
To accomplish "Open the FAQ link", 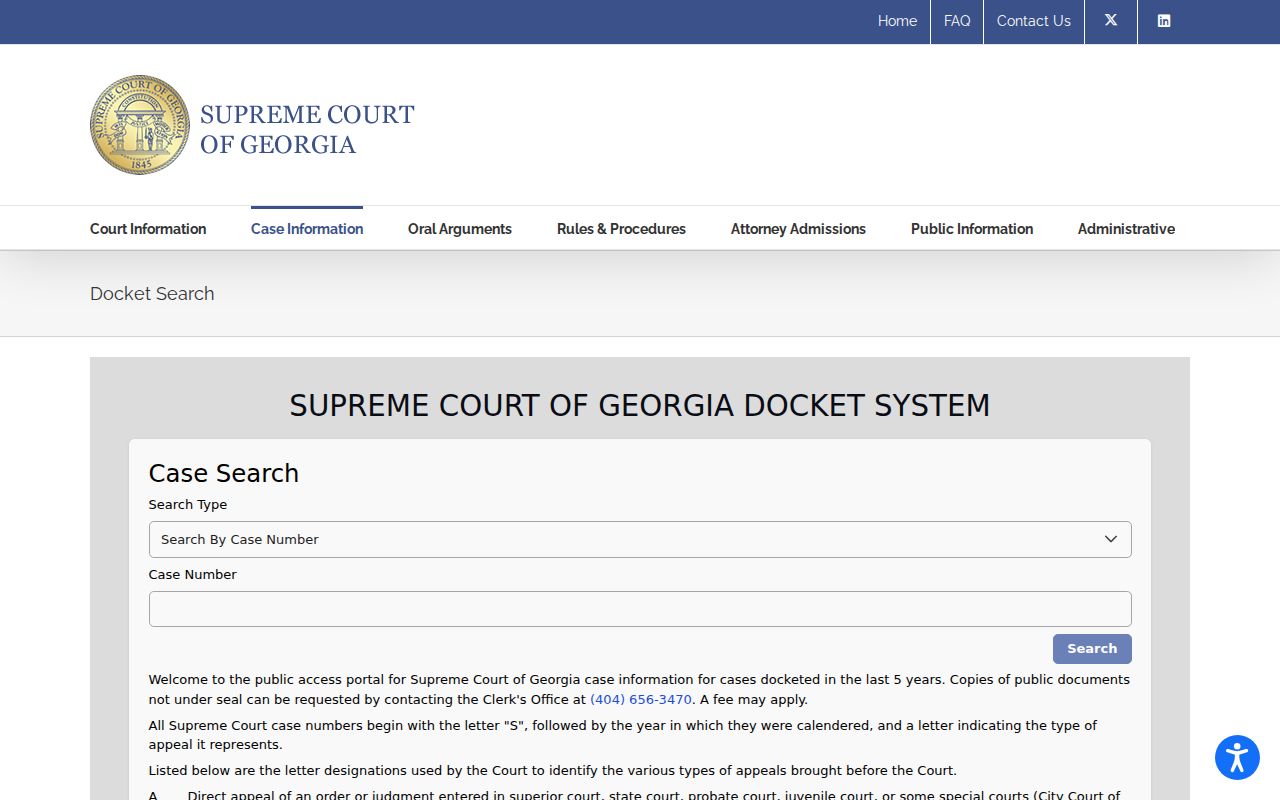I will (x=957, y=21).
